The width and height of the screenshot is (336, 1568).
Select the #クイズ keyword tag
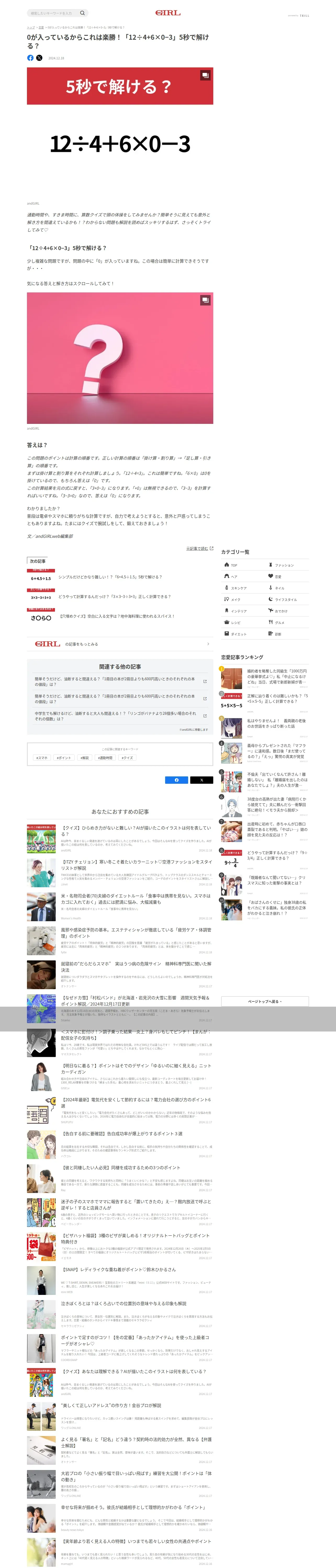[127, 758]
